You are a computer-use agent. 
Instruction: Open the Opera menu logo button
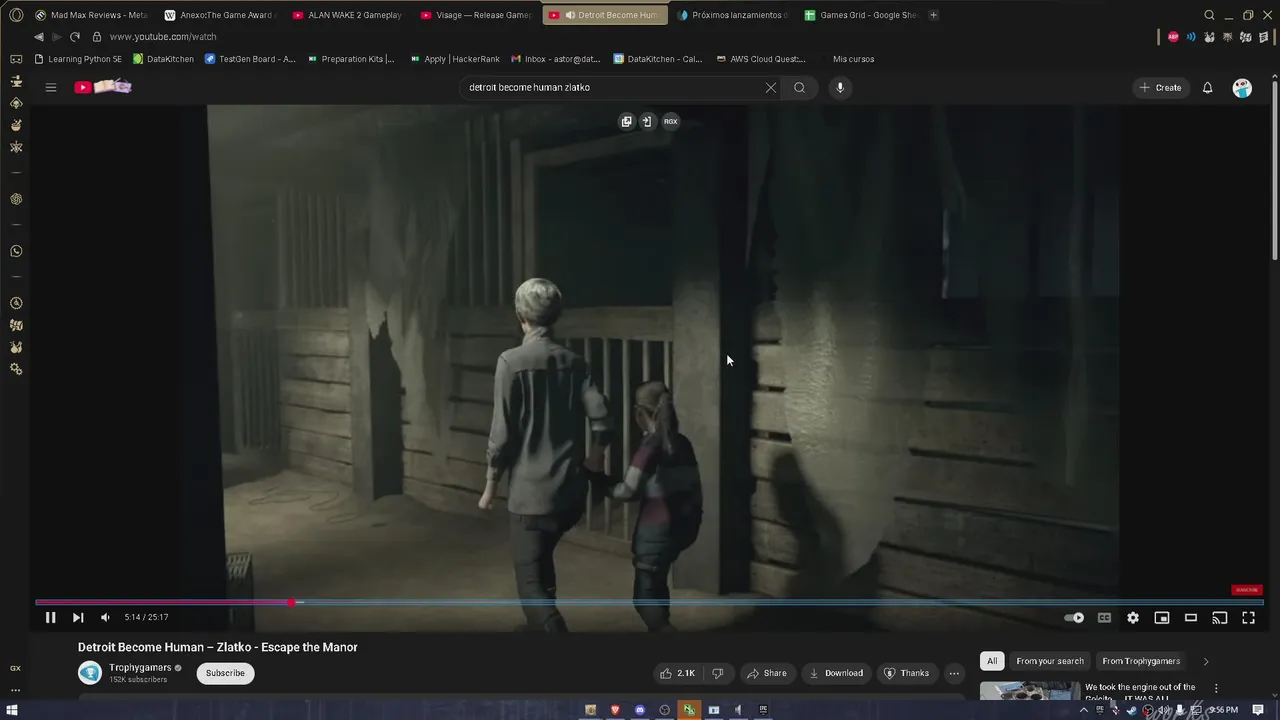click(16, 15)
